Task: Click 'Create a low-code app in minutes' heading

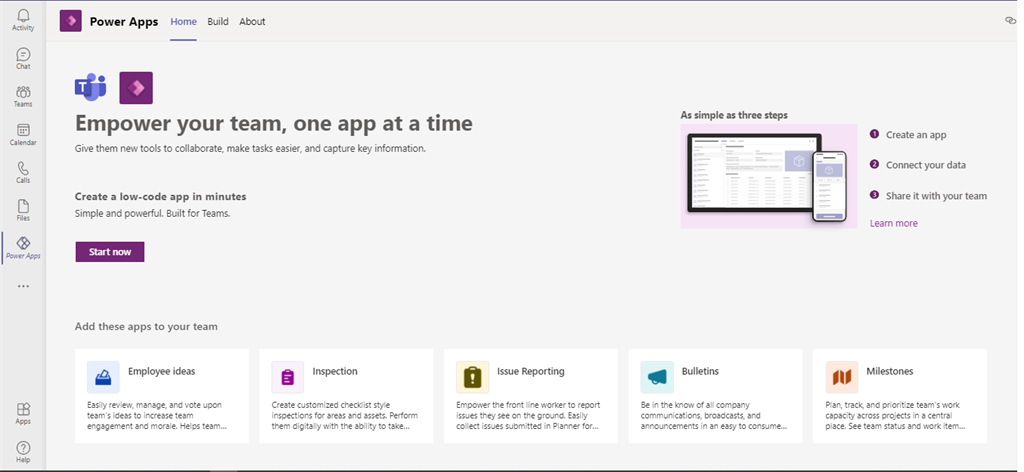Action: (x=161, y=197)
